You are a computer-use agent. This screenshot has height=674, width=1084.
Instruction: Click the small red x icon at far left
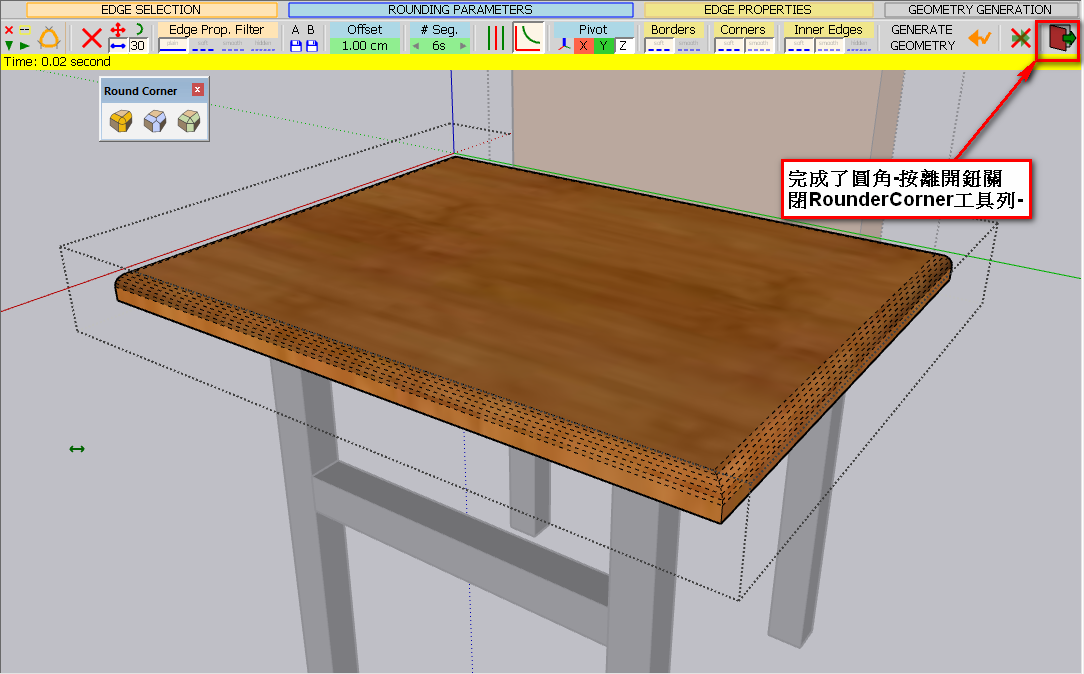pyautogui.click(x=9, y=30)
